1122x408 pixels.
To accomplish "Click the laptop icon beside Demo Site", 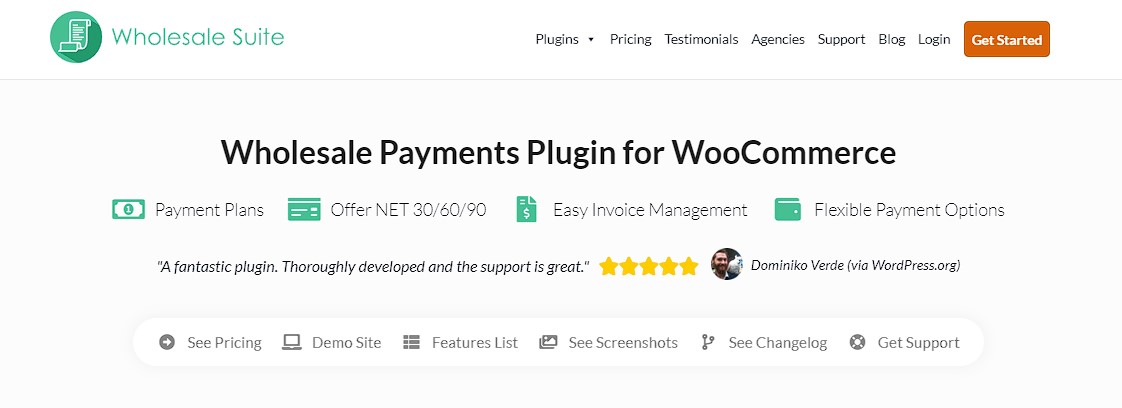I will pyautogui.click(x=291, y=342).
